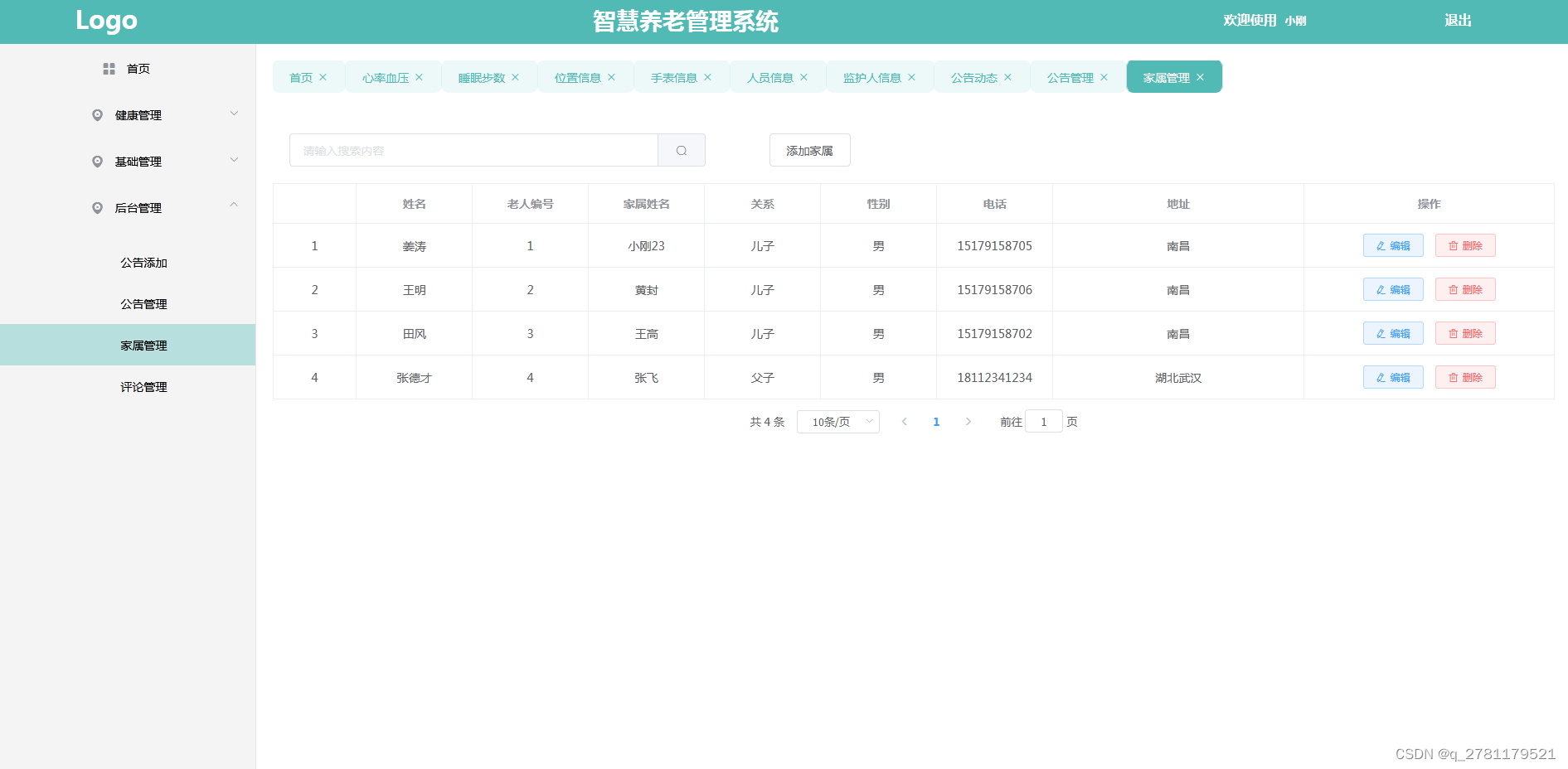Close the 公告动态 tab with its X

pyautogui.click(x=1008, y=77)
